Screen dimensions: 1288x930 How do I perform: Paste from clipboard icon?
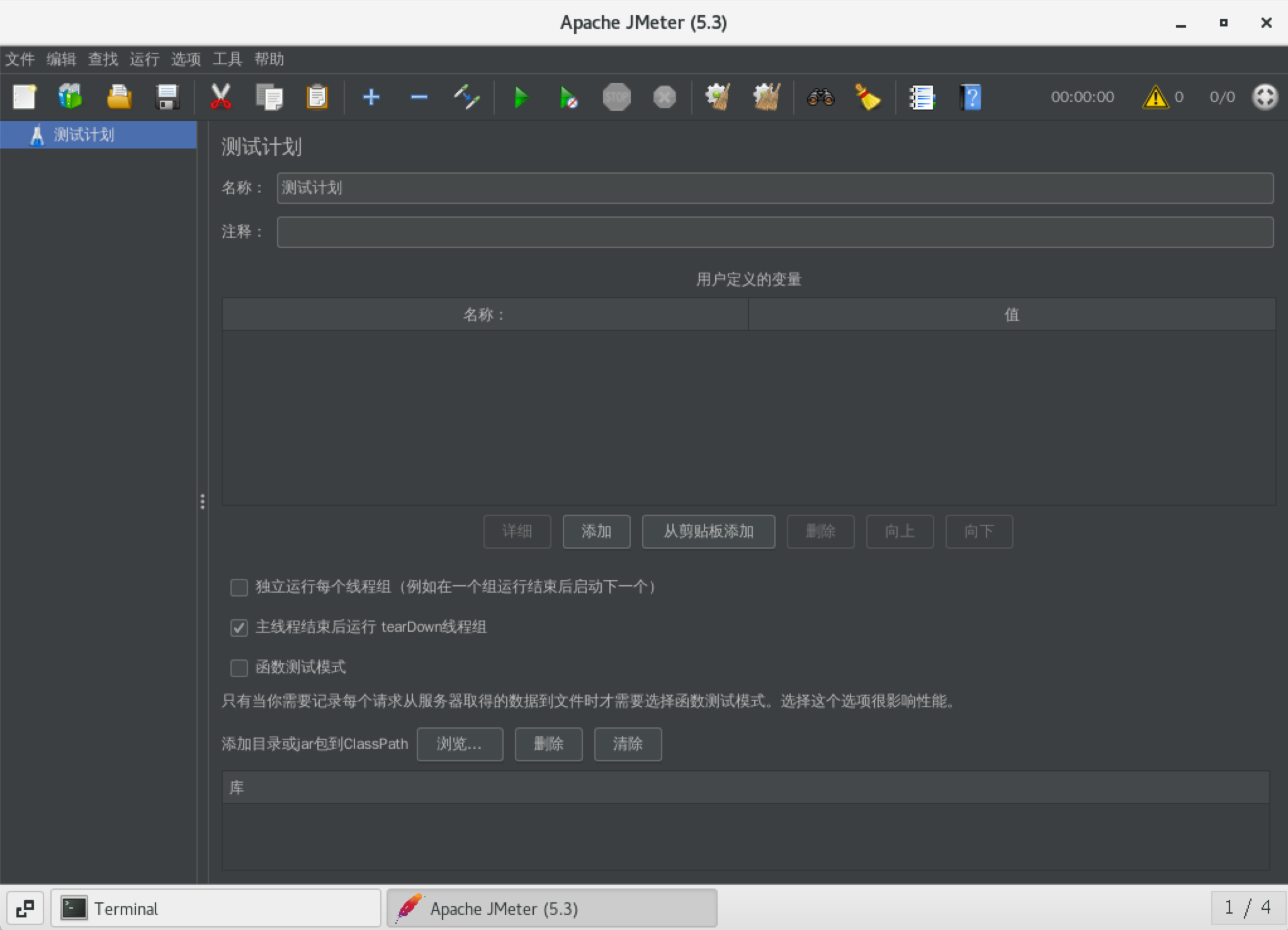[317, 98]
